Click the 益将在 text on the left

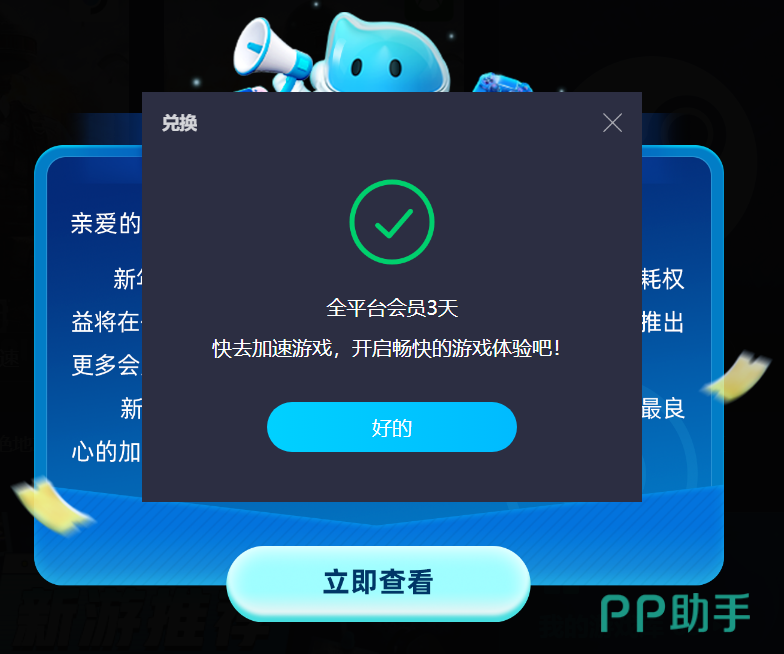point(106,322)
